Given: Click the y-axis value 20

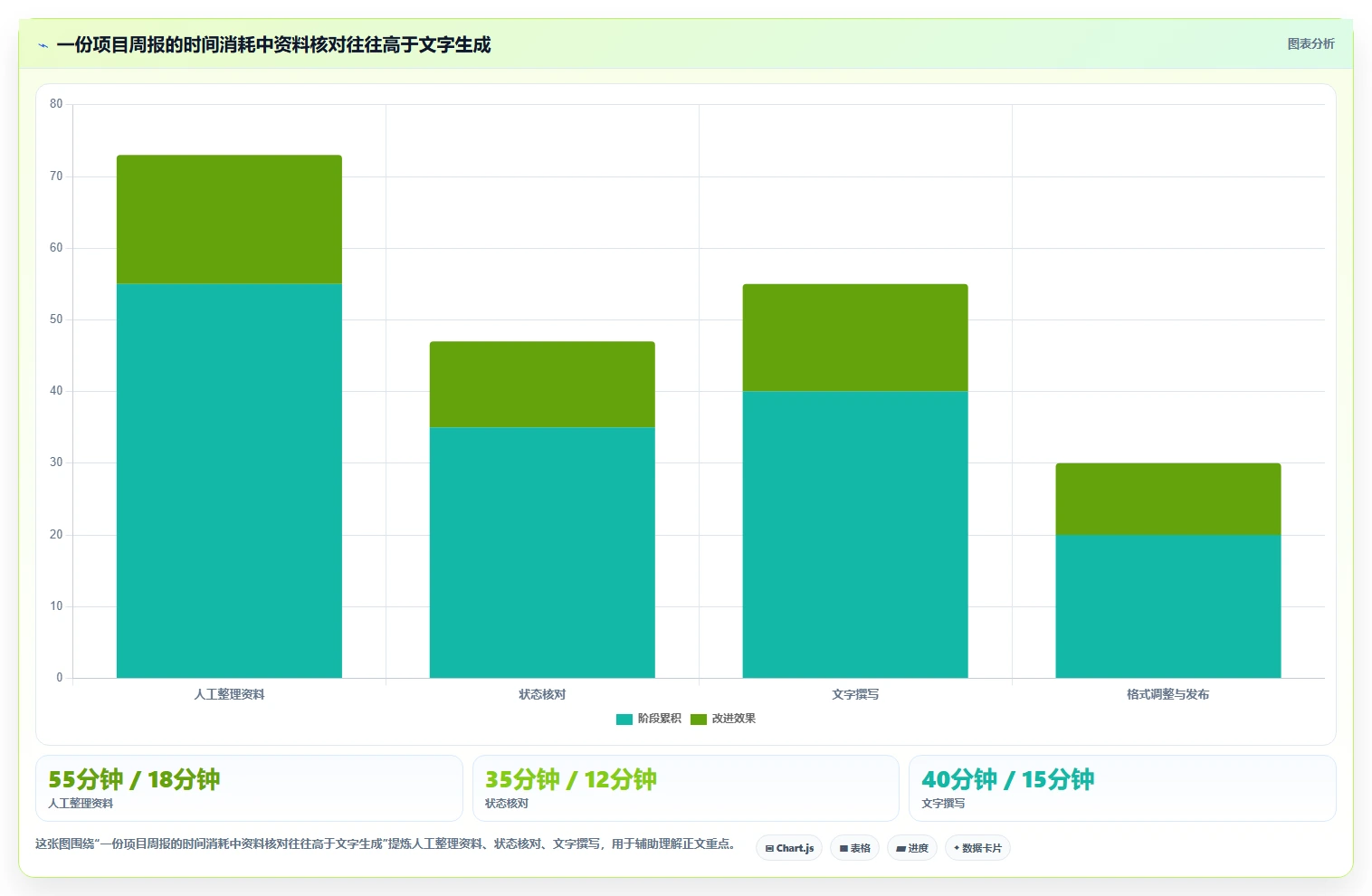Looking at the screenshot, I should (56, 535).
